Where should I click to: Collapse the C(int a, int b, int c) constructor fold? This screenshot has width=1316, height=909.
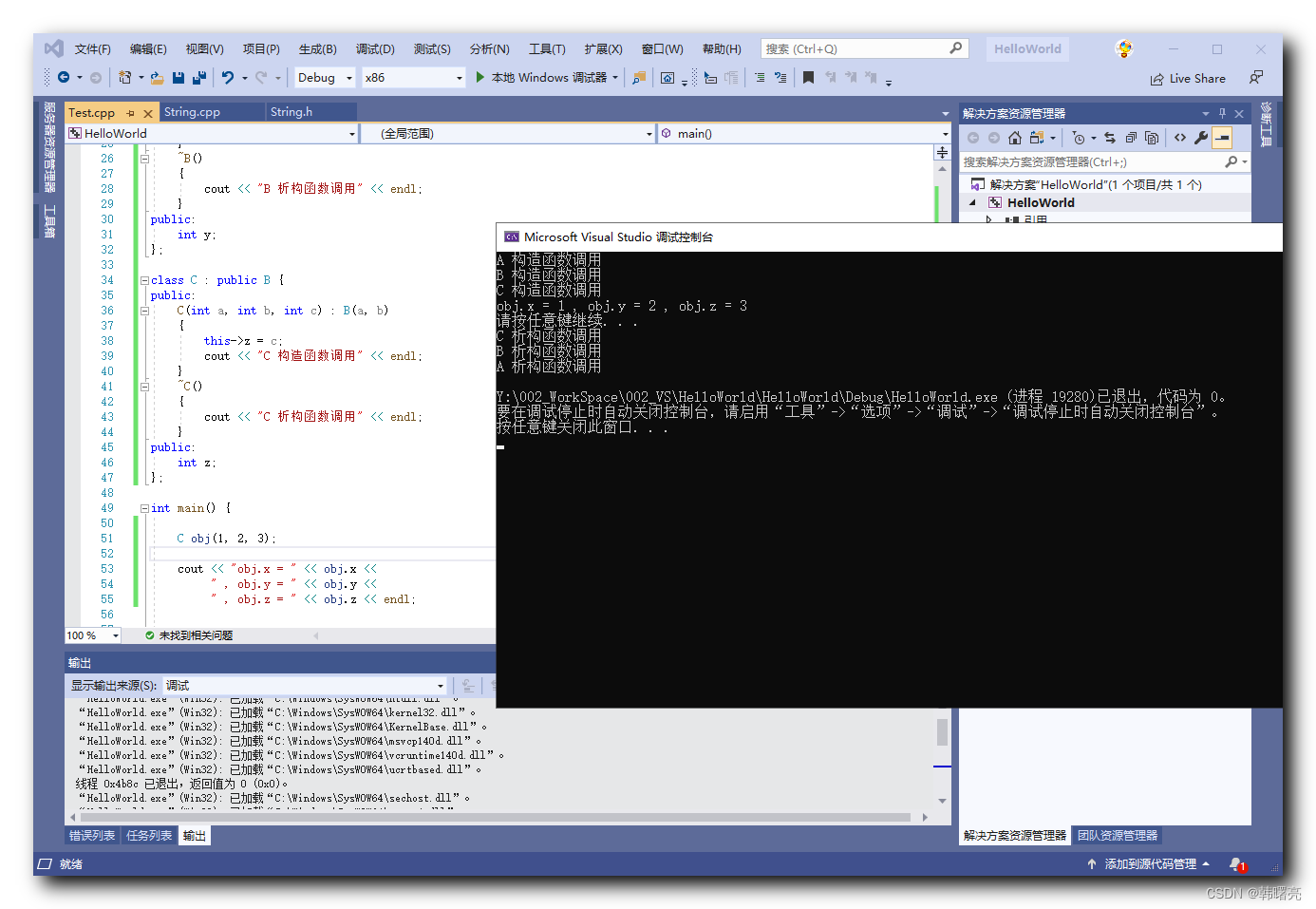pyautogui.click(x=144, y=311)
